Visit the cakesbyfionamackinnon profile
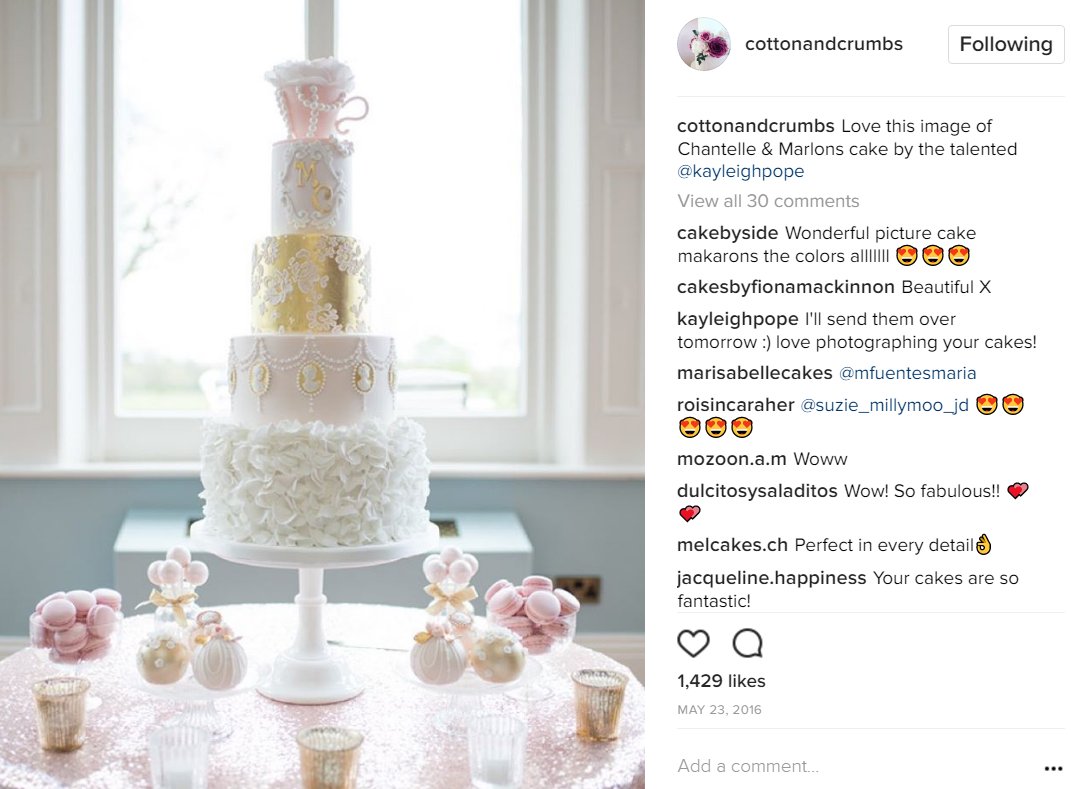The width and height of the screenshot is (1071, 789). [785, 287]
